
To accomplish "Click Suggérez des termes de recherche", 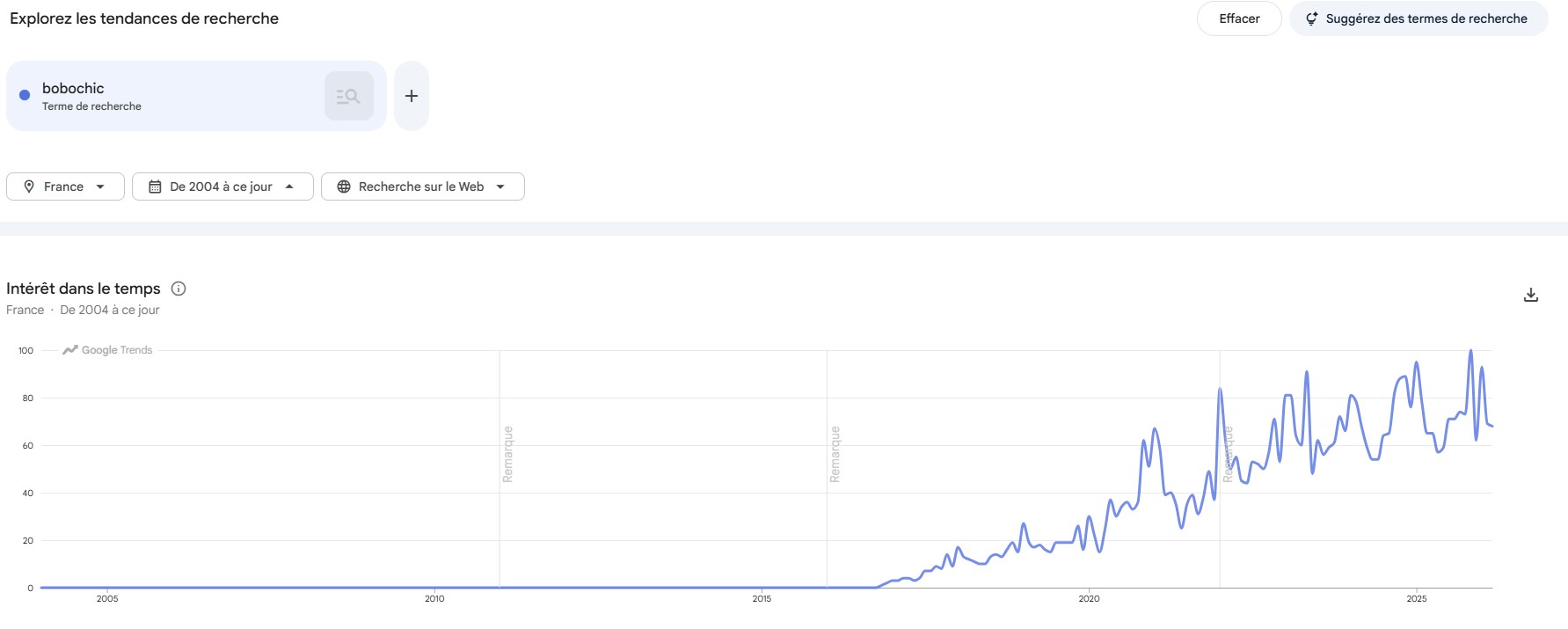I will (x=1426, y=18).
